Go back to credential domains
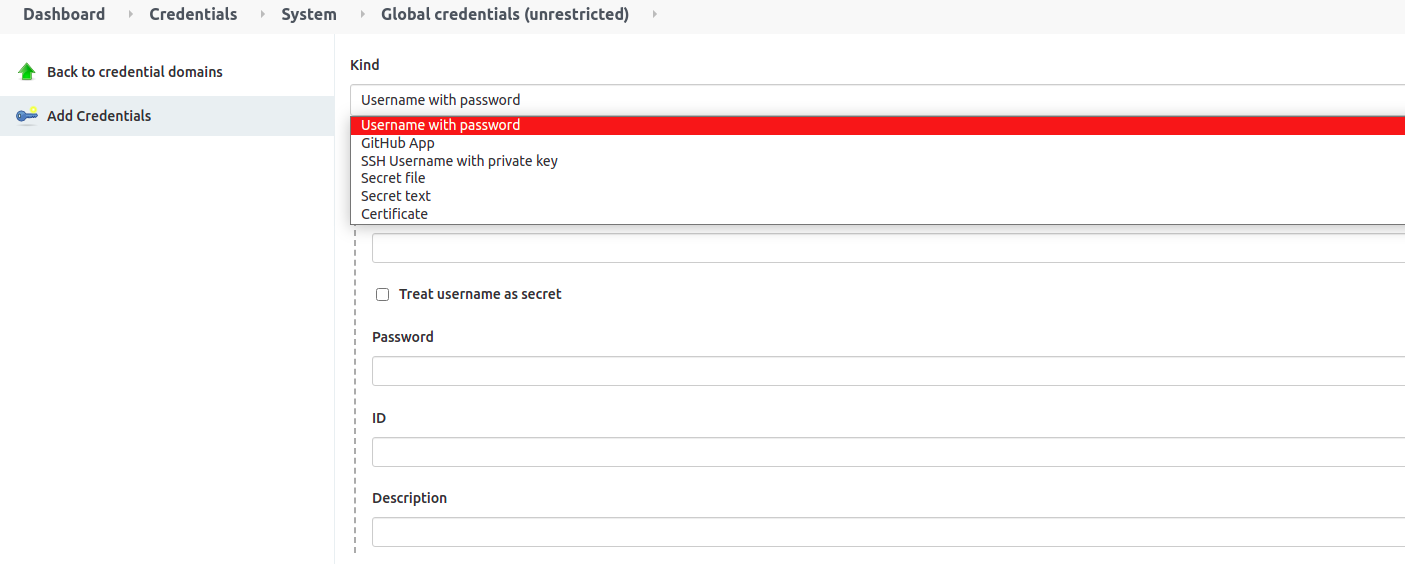Image resolution: width=1405 pixels, height=564 pixels. tap(135, 72)
